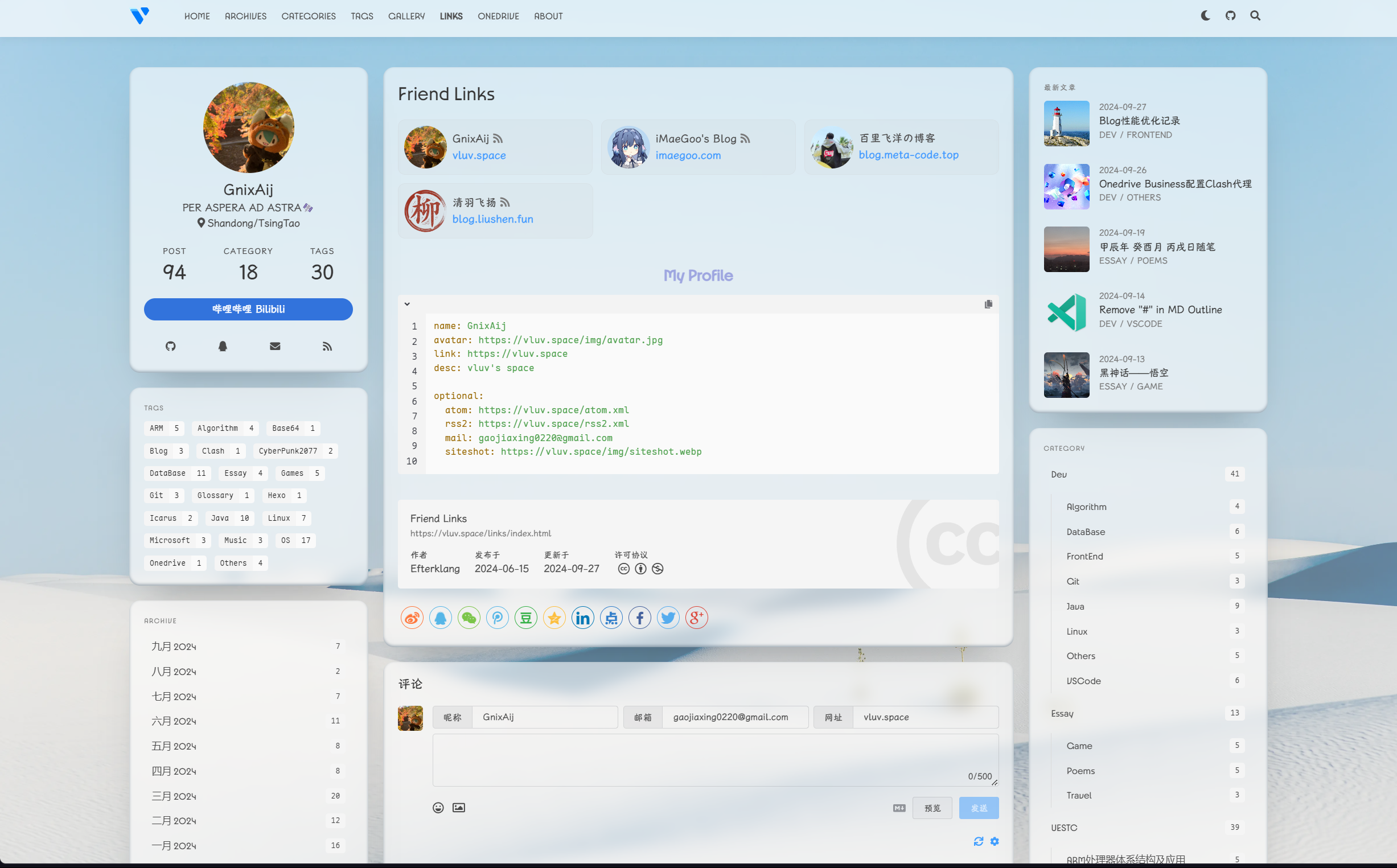The height and width of the screenshot is (868, 1397).
Task: Open the Gallery menu item
Action: point(406,16)
